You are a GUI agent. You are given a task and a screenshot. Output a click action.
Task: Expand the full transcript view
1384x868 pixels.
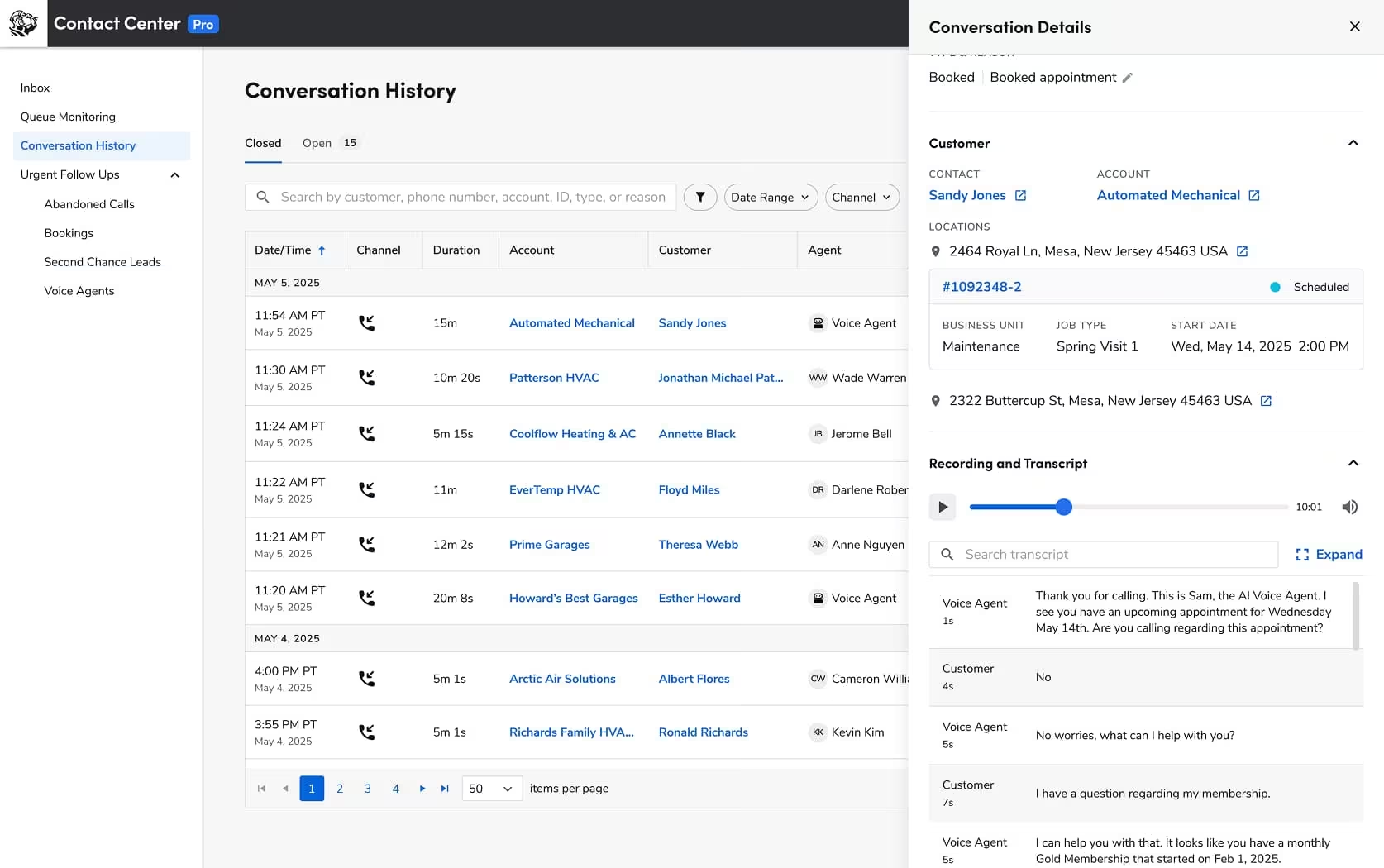pos(1329,554)
